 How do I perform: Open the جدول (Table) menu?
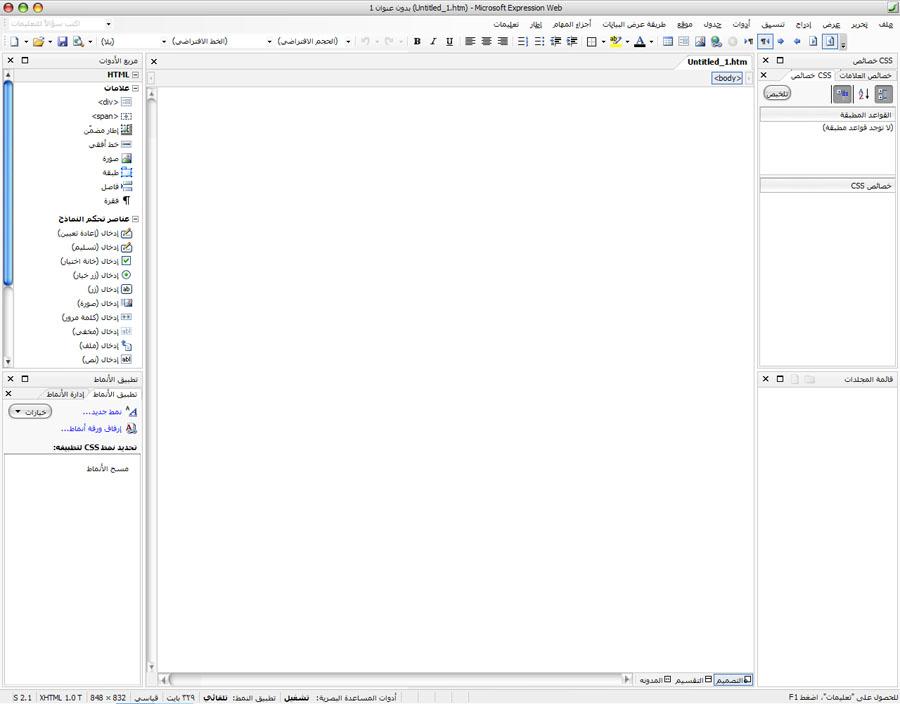click(x=711, y=24)
